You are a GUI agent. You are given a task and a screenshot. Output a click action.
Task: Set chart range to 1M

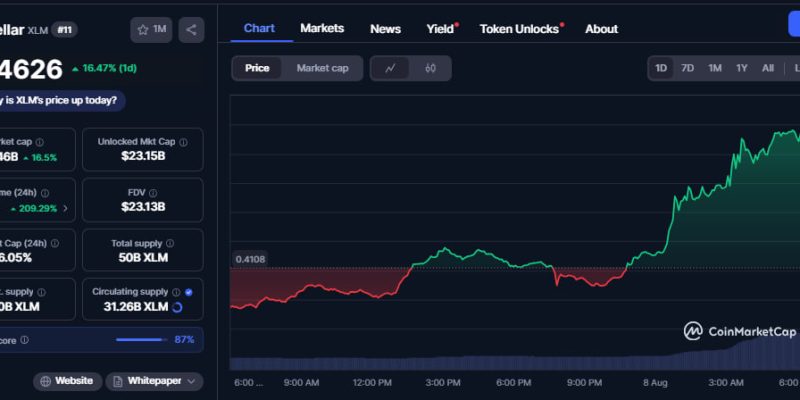point(715,68)
